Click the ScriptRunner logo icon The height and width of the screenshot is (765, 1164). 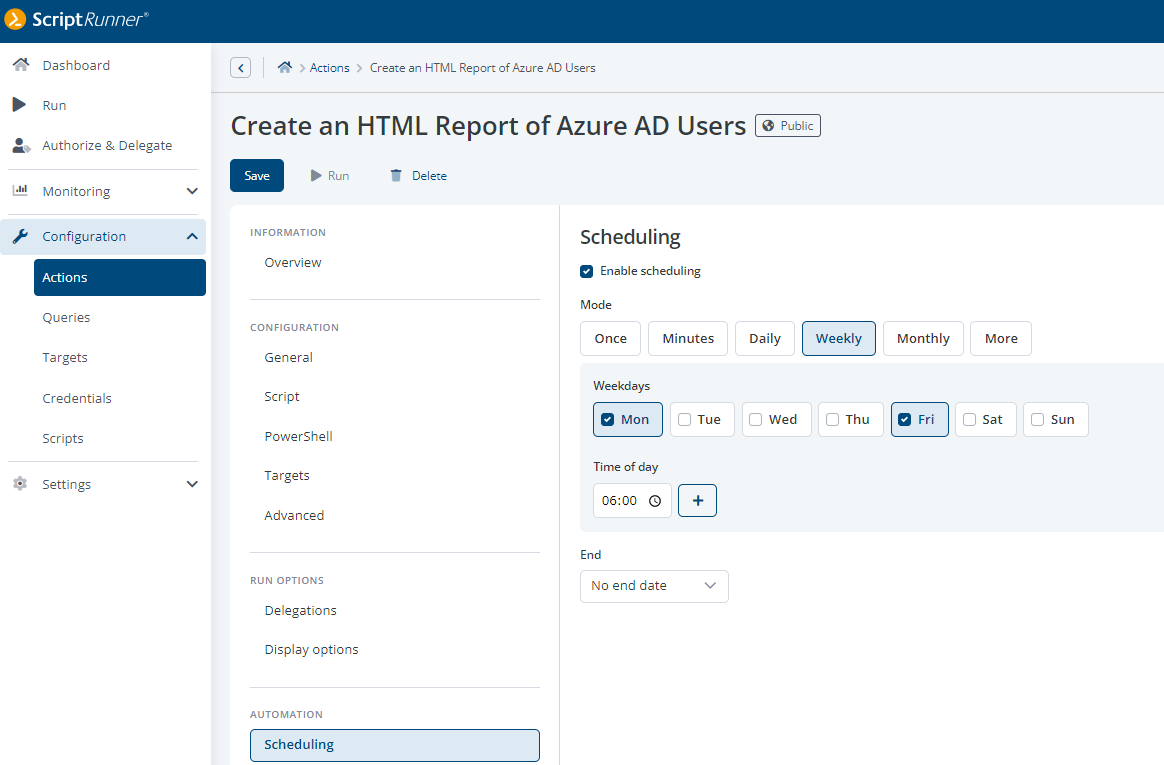coord(15,19)
